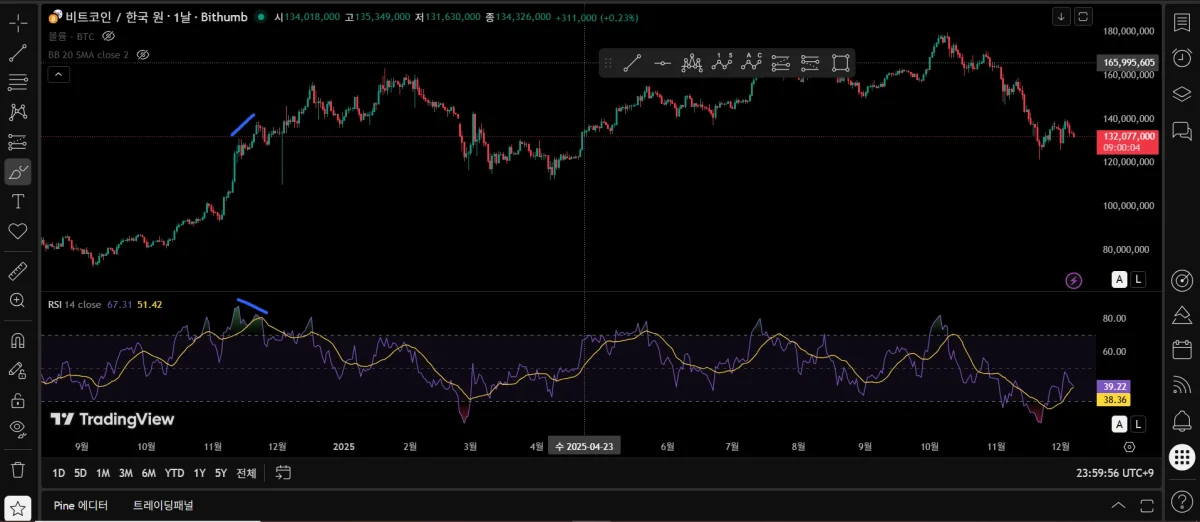Select the brush drawing tool
This screenshot has height=522, width=1200.
18,172
